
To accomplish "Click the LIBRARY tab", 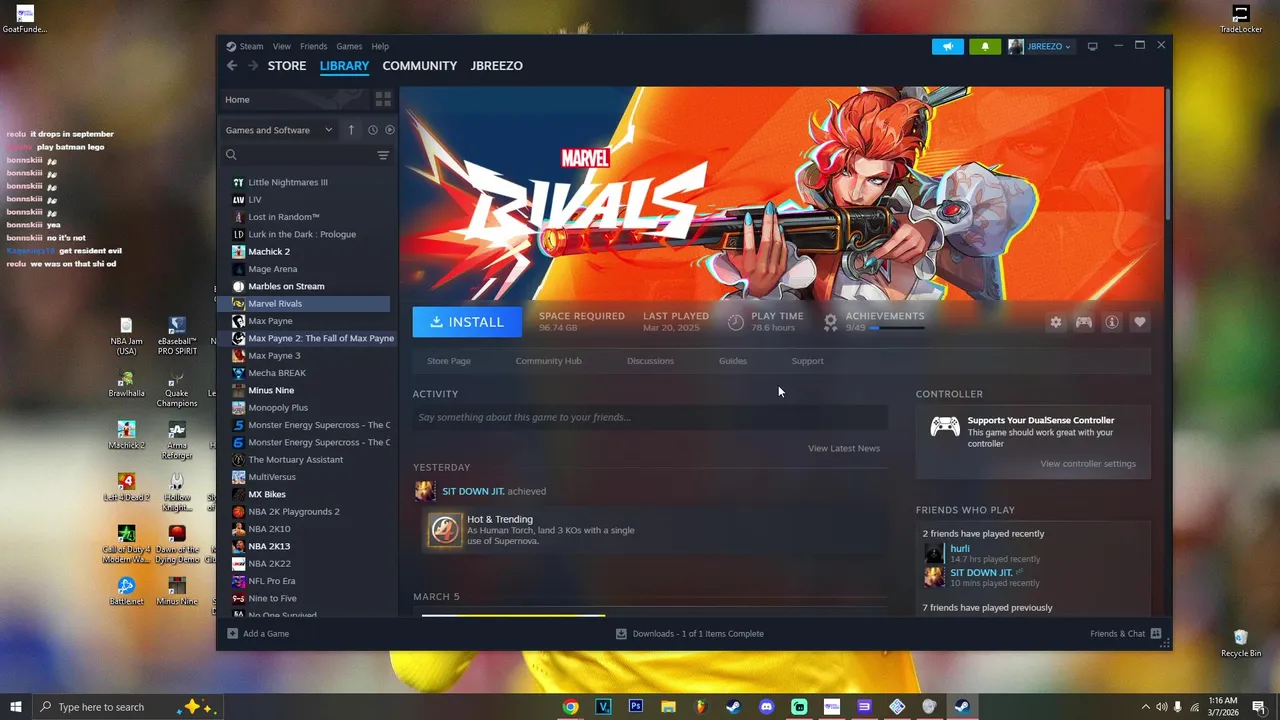I will (x=344, y=66).
